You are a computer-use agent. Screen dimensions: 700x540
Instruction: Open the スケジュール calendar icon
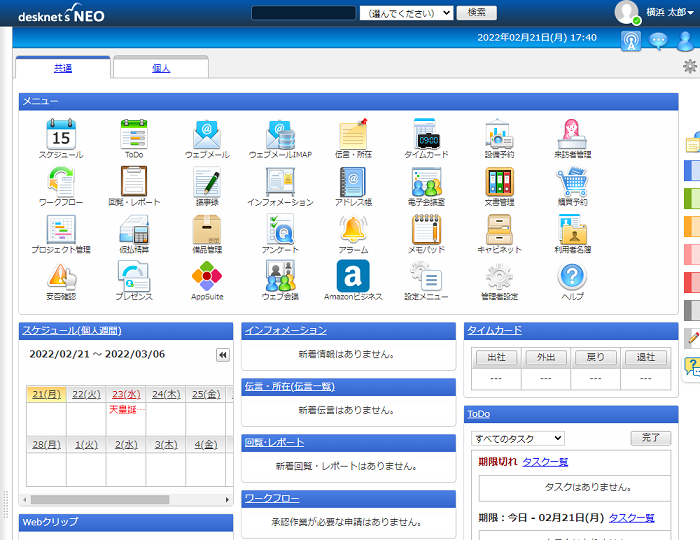pyautogui.click(x=61, y=134)
